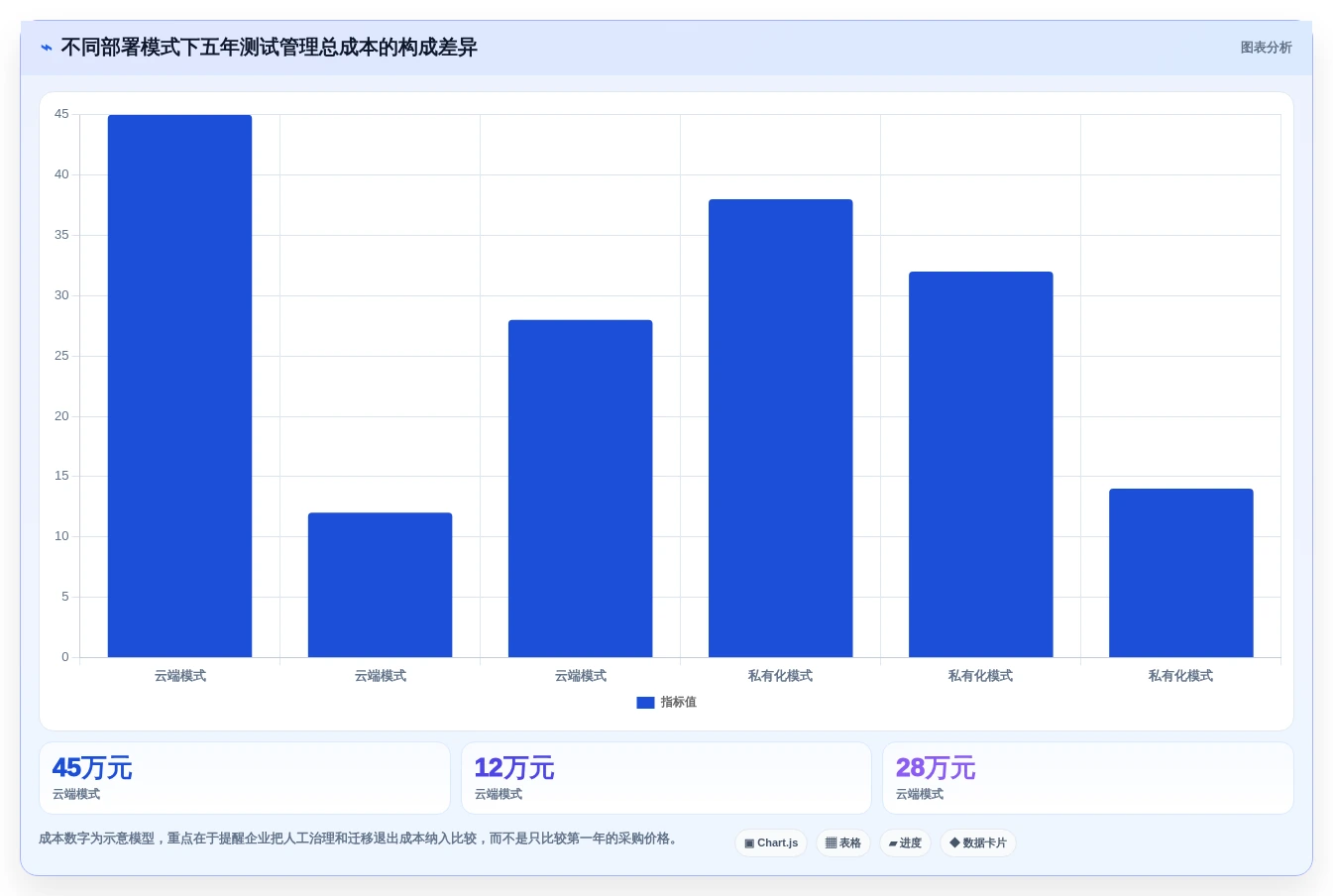Screen dimensions: 1333x896
Task: Click y-axis tick label 20
Action: [61, 416]
